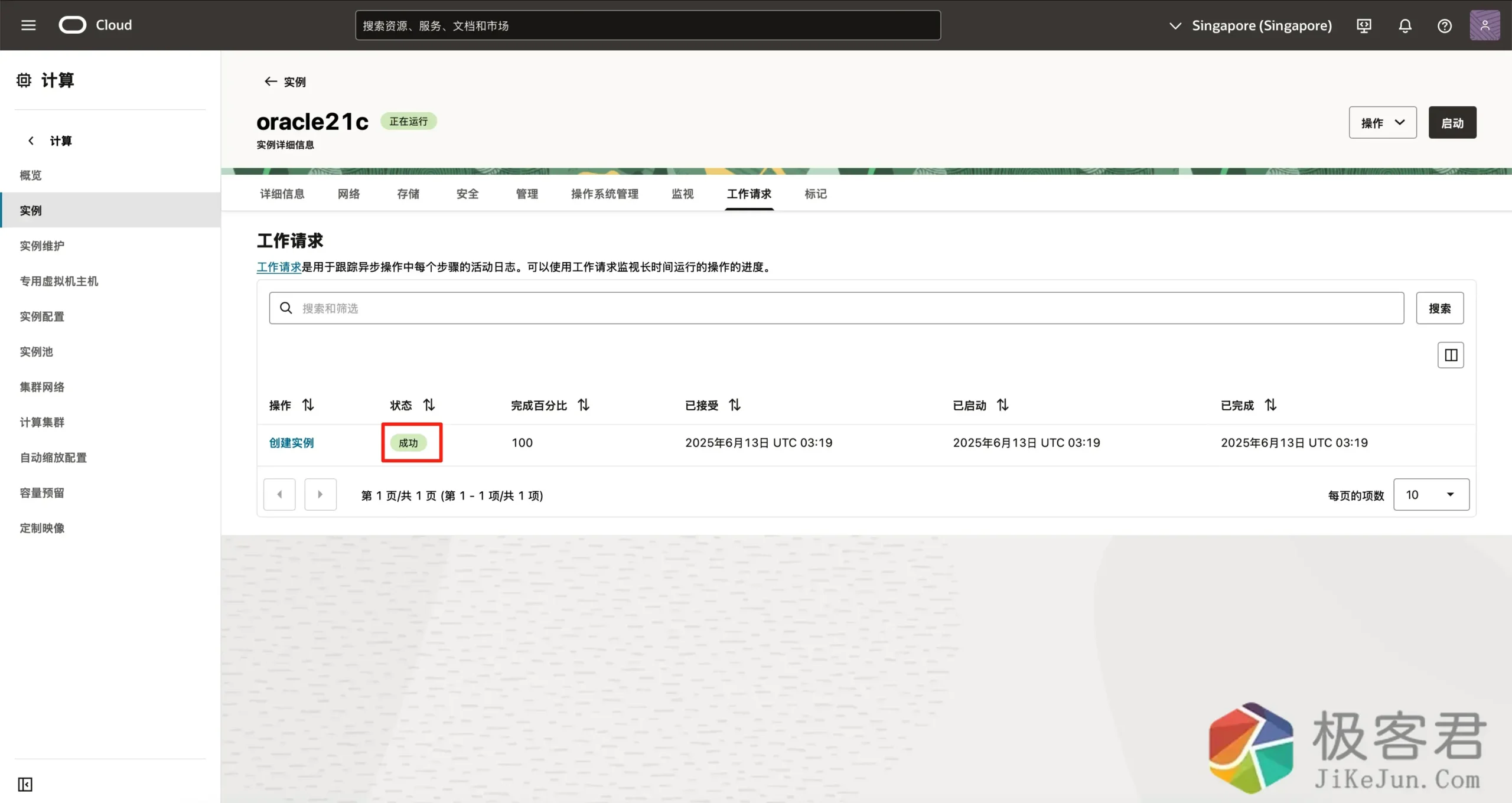Open 实例维护 in the sidebar

[110, 246]
